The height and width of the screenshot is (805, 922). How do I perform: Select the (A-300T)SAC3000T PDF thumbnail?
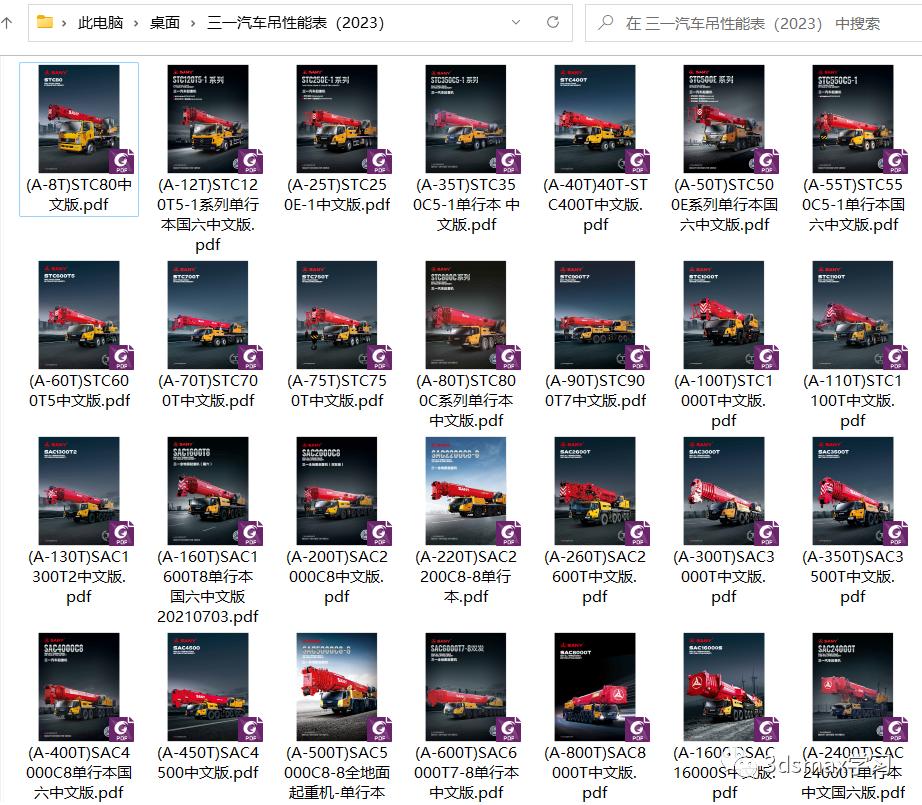(x=724, y=490)
